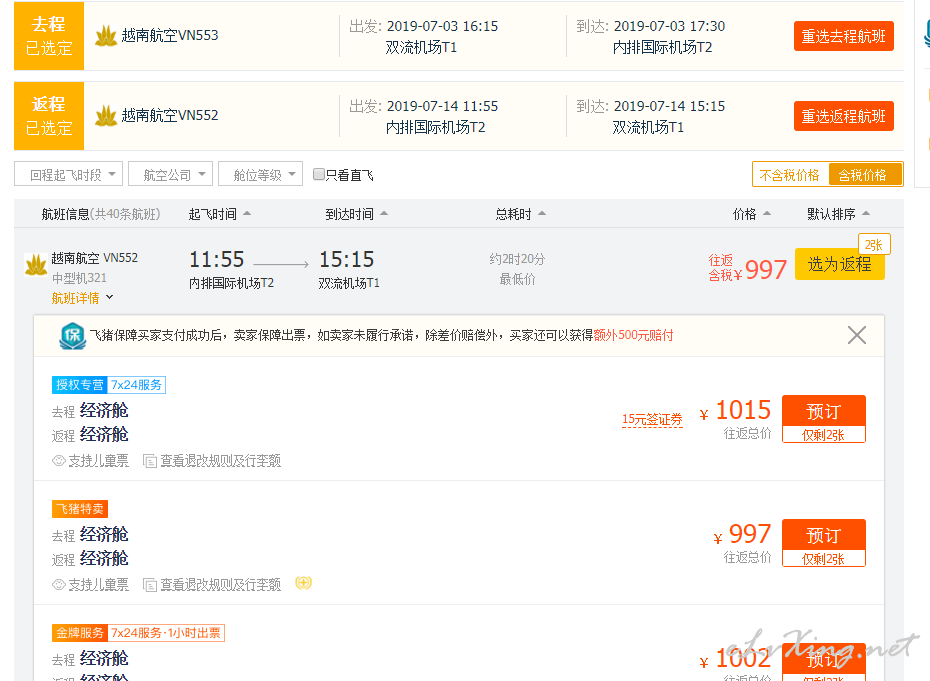Click the child ticket icon in the 1015 offer
The image size is (930, 681).
click(x=59, y=461)
